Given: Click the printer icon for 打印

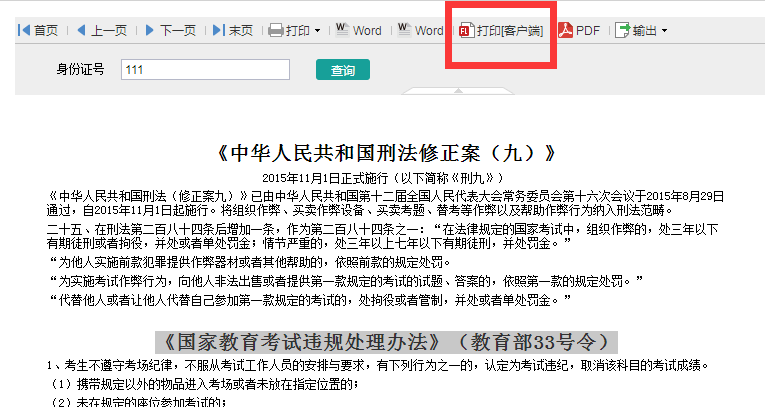Looking at the screenshot, I should pyautogui.click(x=276, y=31).
